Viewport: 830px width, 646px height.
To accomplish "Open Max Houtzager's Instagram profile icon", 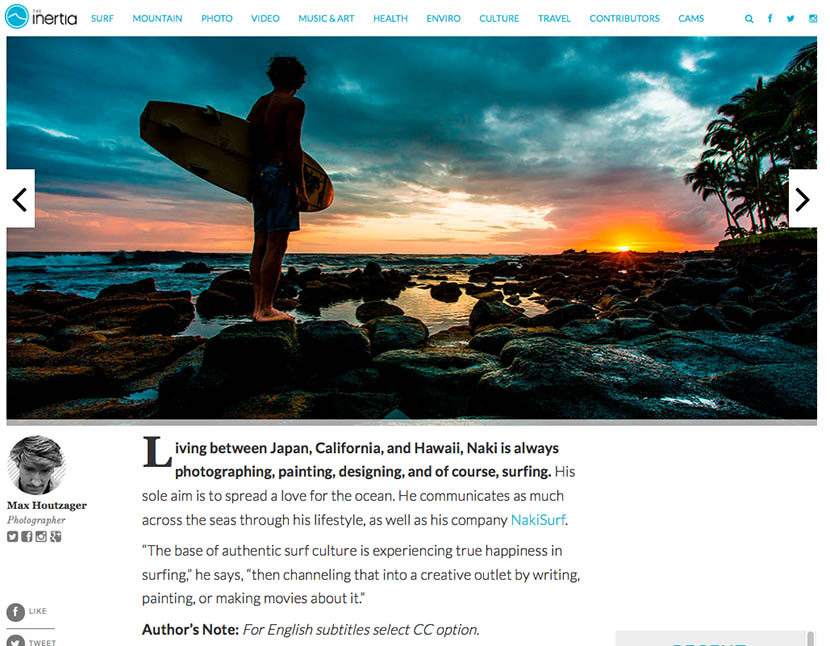I will point(41,536).
